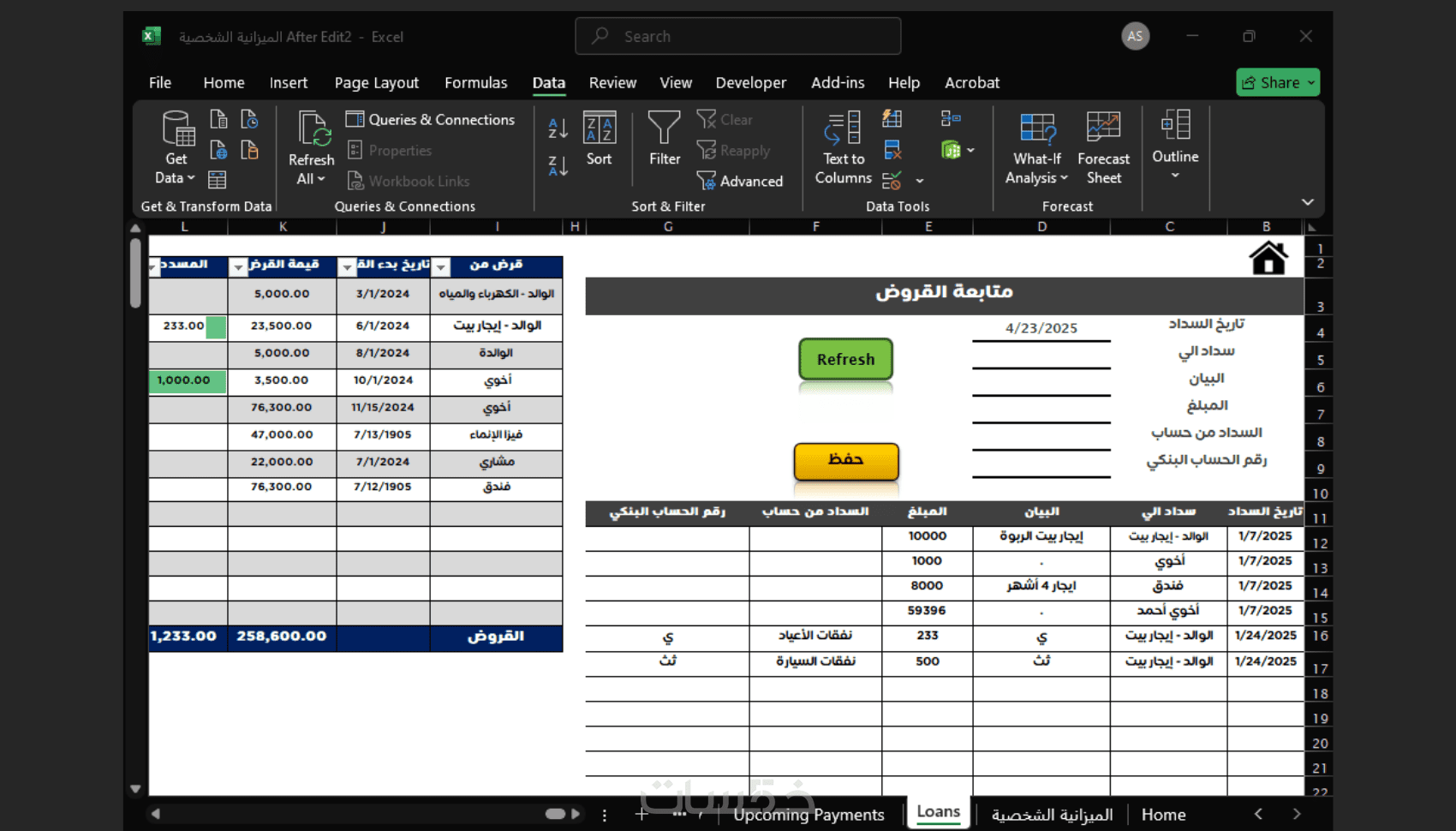1456x831 pixels.
Task: Click the Excel app icon
Action: click(151, 36)
